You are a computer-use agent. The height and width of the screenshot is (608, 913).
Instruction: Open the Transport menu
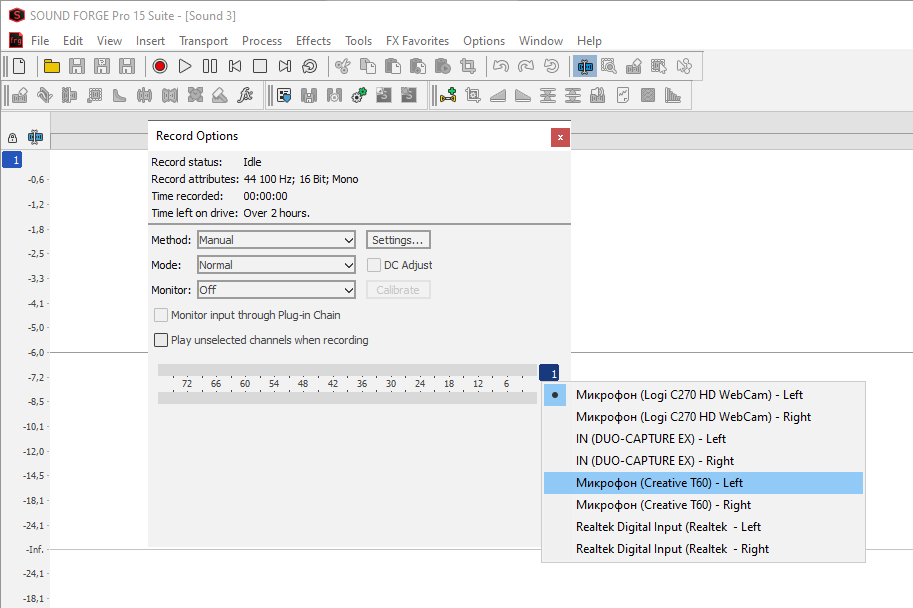coord(203,41)
